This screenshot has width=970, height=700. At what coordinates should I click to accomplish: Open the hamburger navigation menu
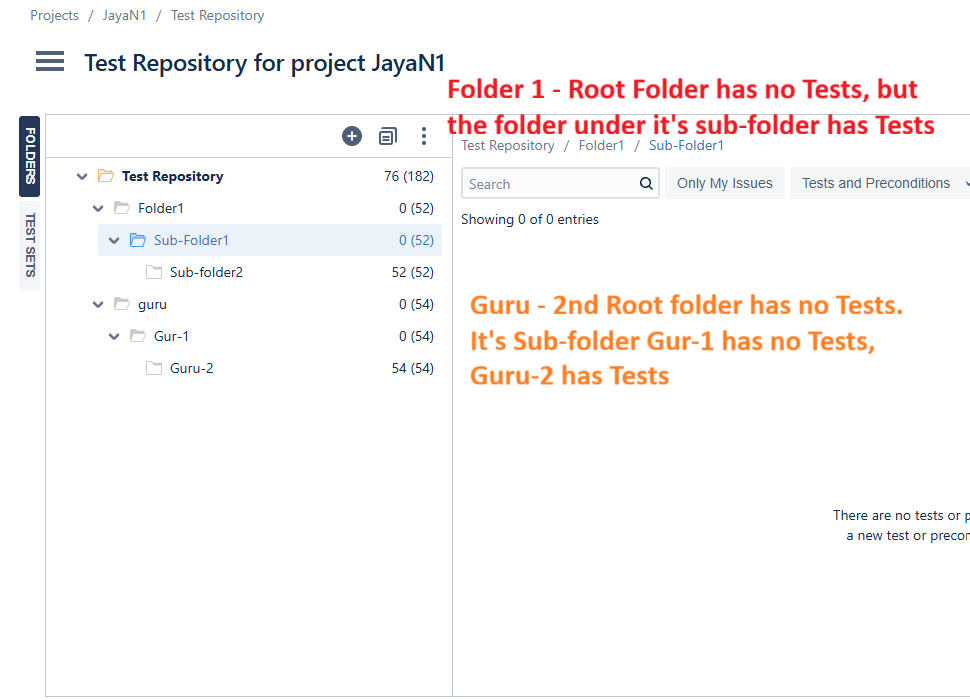(50, 62)
